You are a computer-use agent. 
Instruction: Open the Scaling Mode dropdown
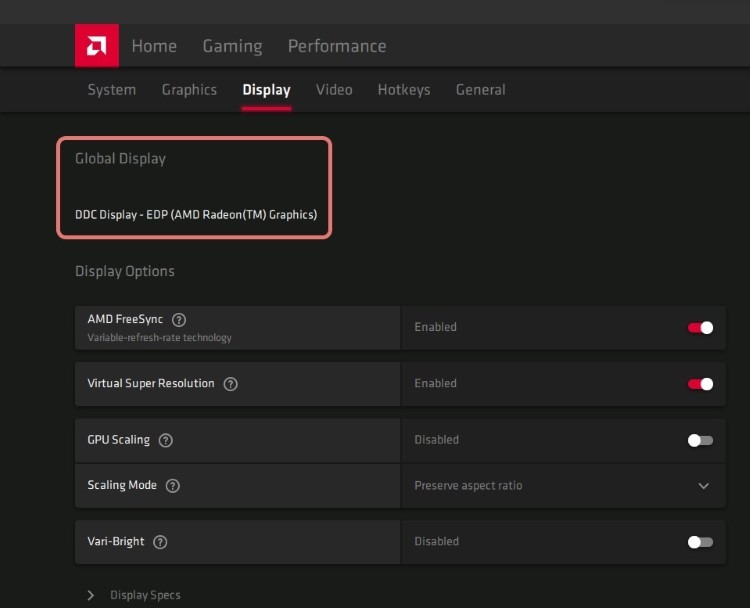[563, 486]
